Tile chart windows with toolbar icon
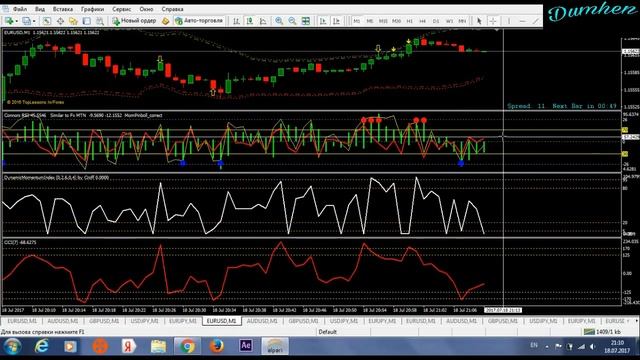This screenshot has width=640, height=360. 306,21
